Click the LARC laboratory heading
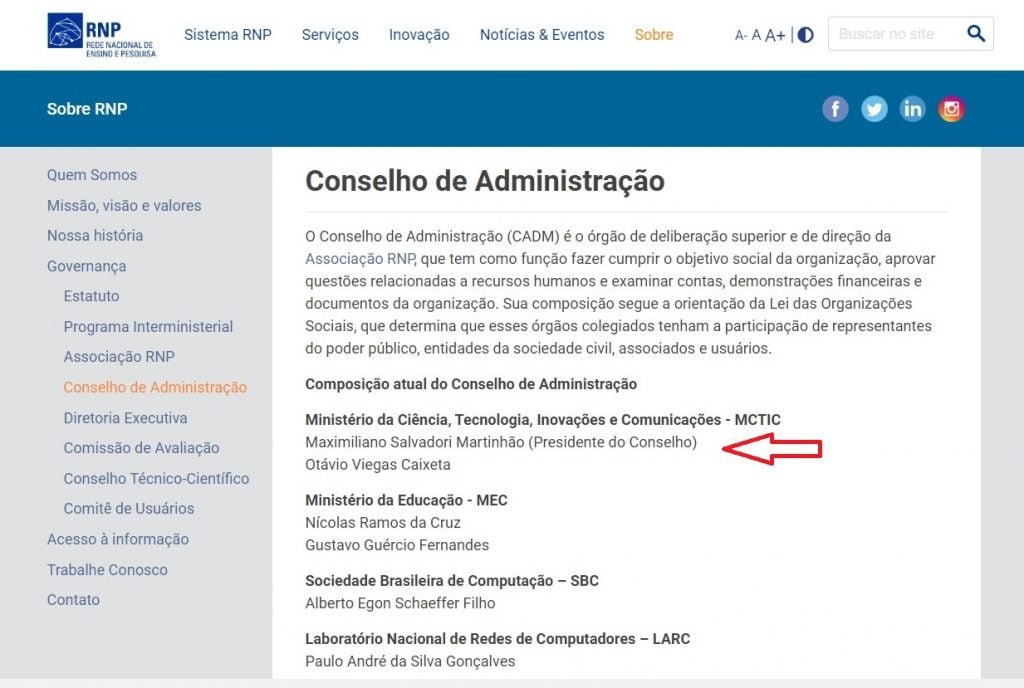Viewport: 1024px width, 688px height. click(498, 639)
